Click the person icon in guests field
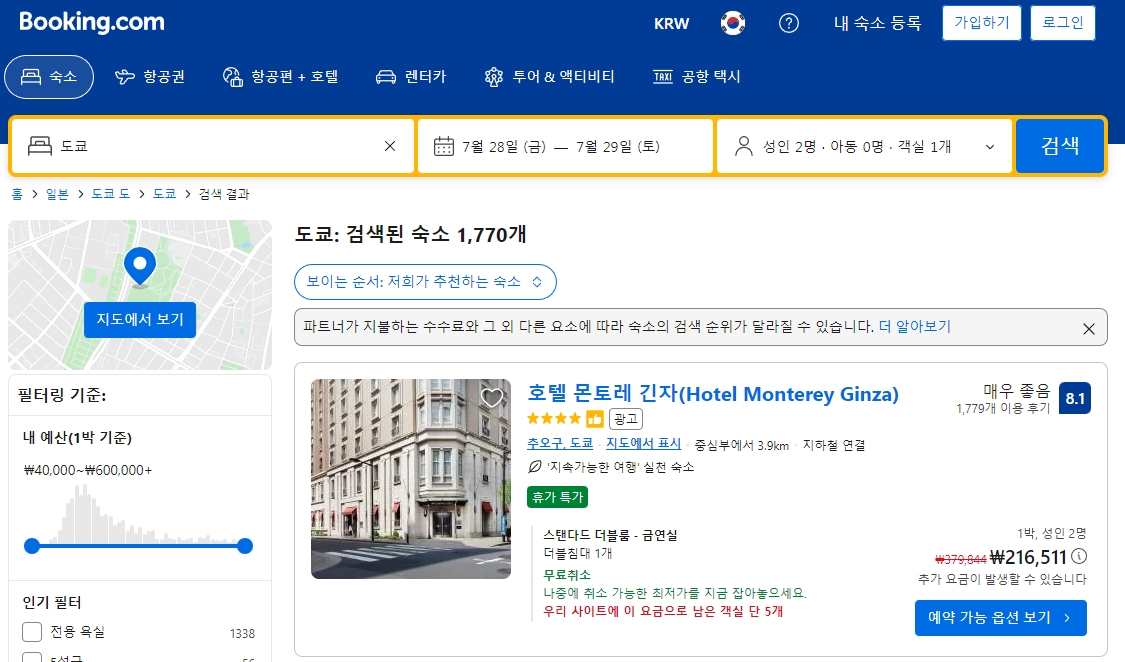Image resolution: width=1125 pixels, height=662 pixels. pyautogui.click(x=743, y=146)
